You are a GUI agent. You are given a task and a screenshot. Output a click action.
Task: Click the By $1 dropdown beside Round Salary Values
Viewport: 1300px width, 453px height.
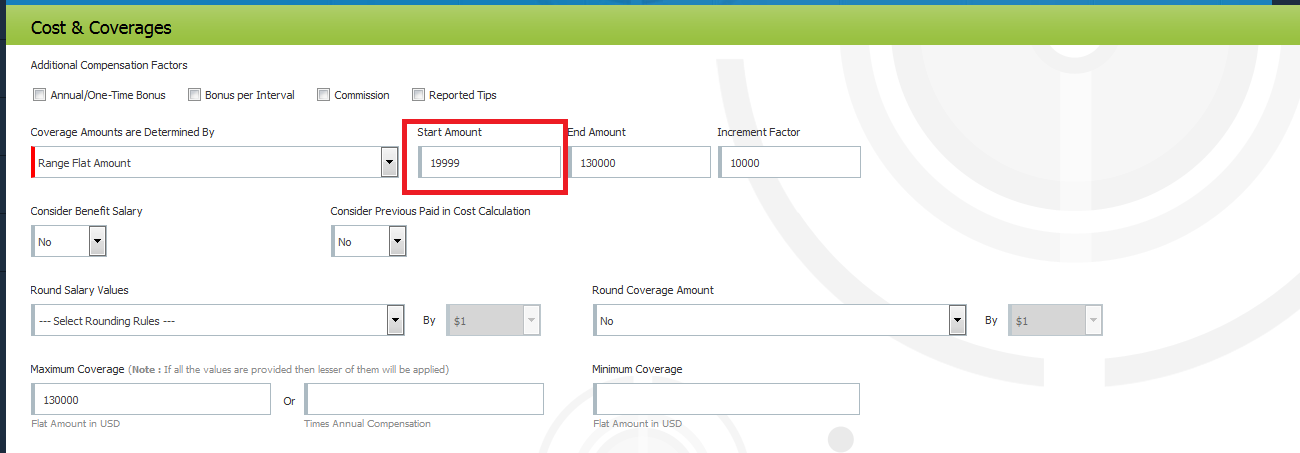[x=494, y=321]
